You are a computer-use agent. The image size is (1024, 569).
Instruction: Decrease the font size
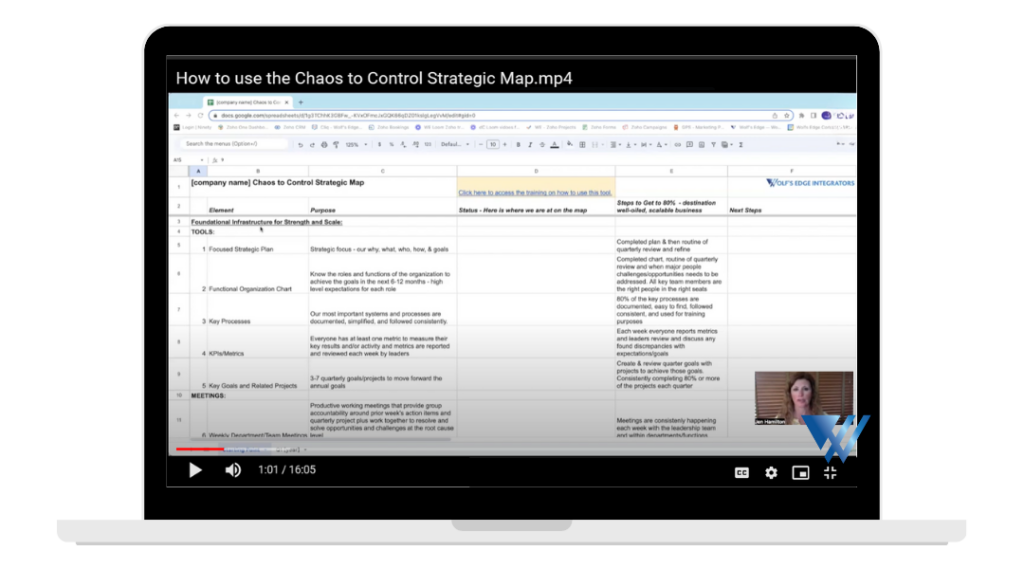point(481,144)
